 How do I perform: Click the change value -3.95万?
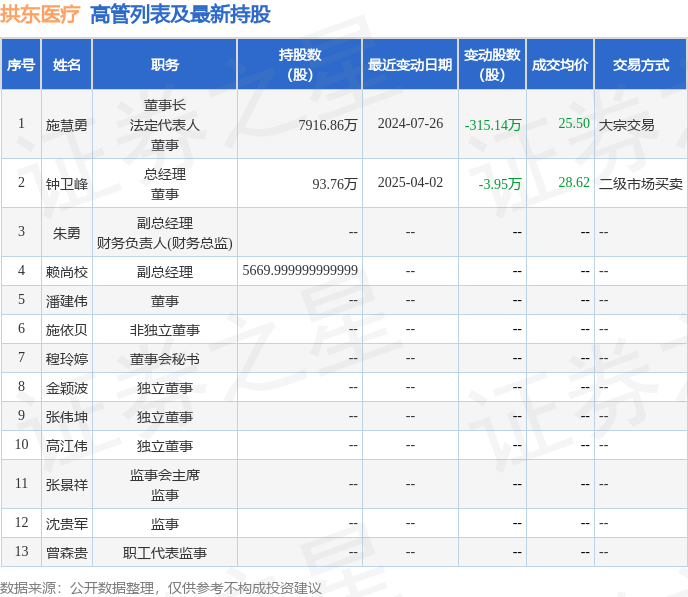[x=500, y=184]
